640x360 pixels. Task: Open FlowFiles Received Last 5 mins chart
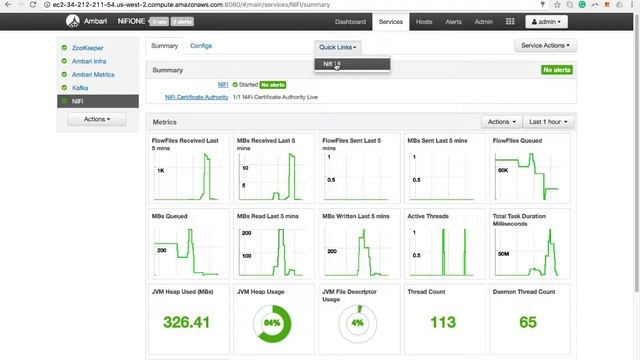188,168
